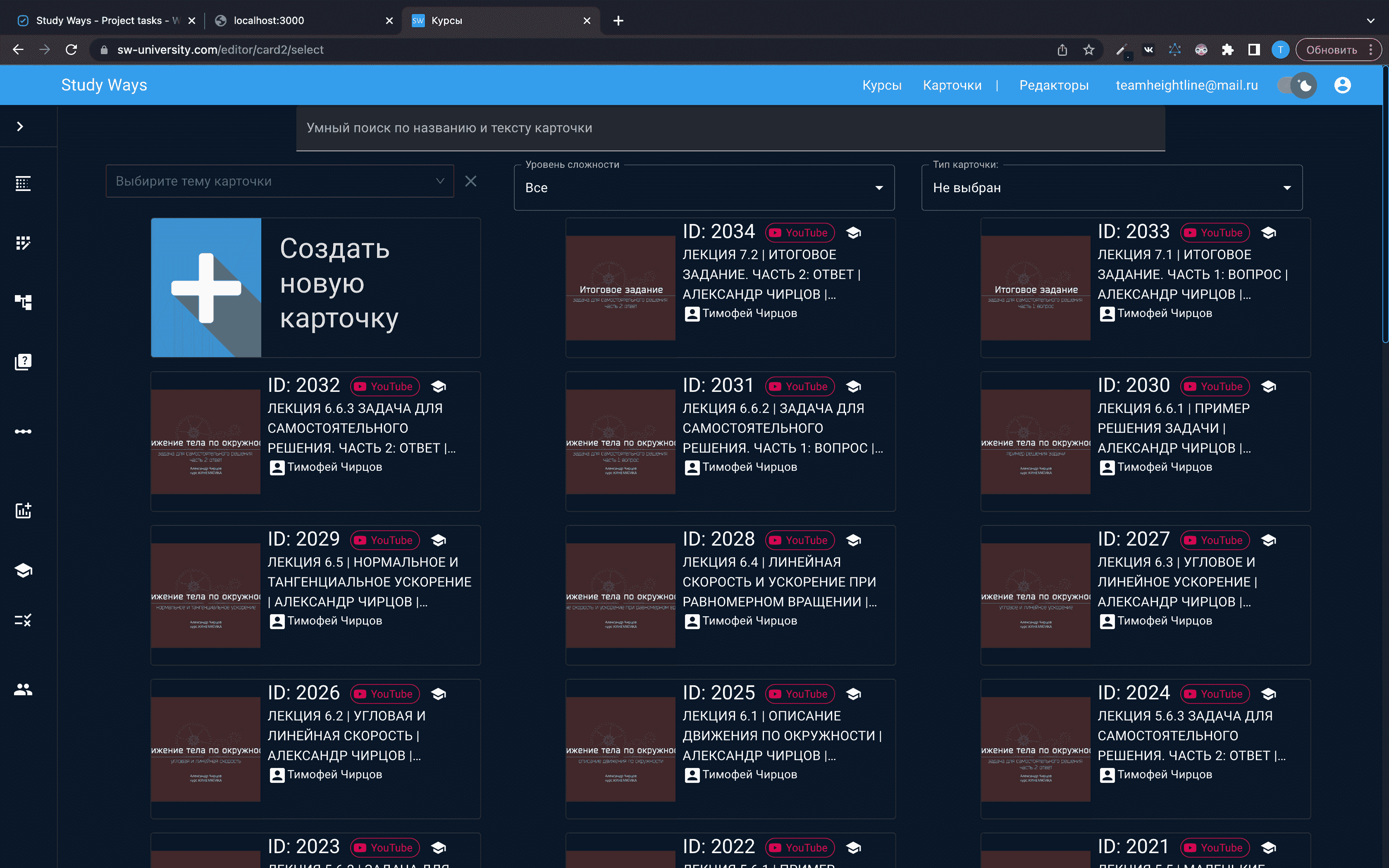Screen dimensions: 1389x868
Task: Click the Study Ways logo
Action: [x=104, y=85]
